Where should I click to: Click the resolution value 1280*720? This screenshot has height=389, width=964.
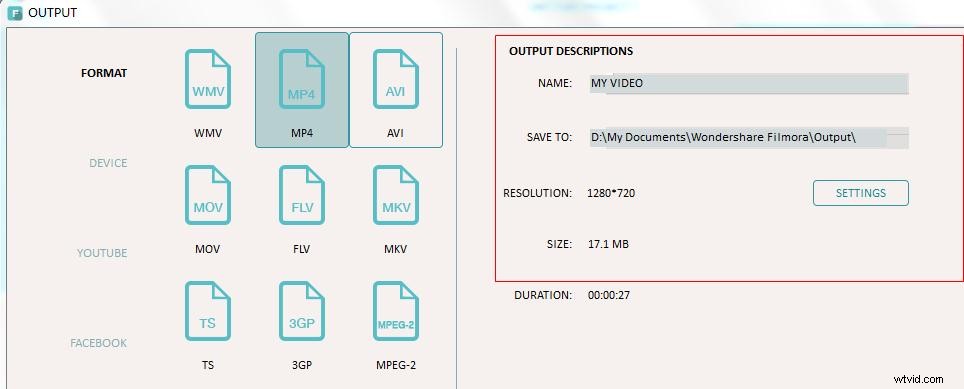point(611,194)
